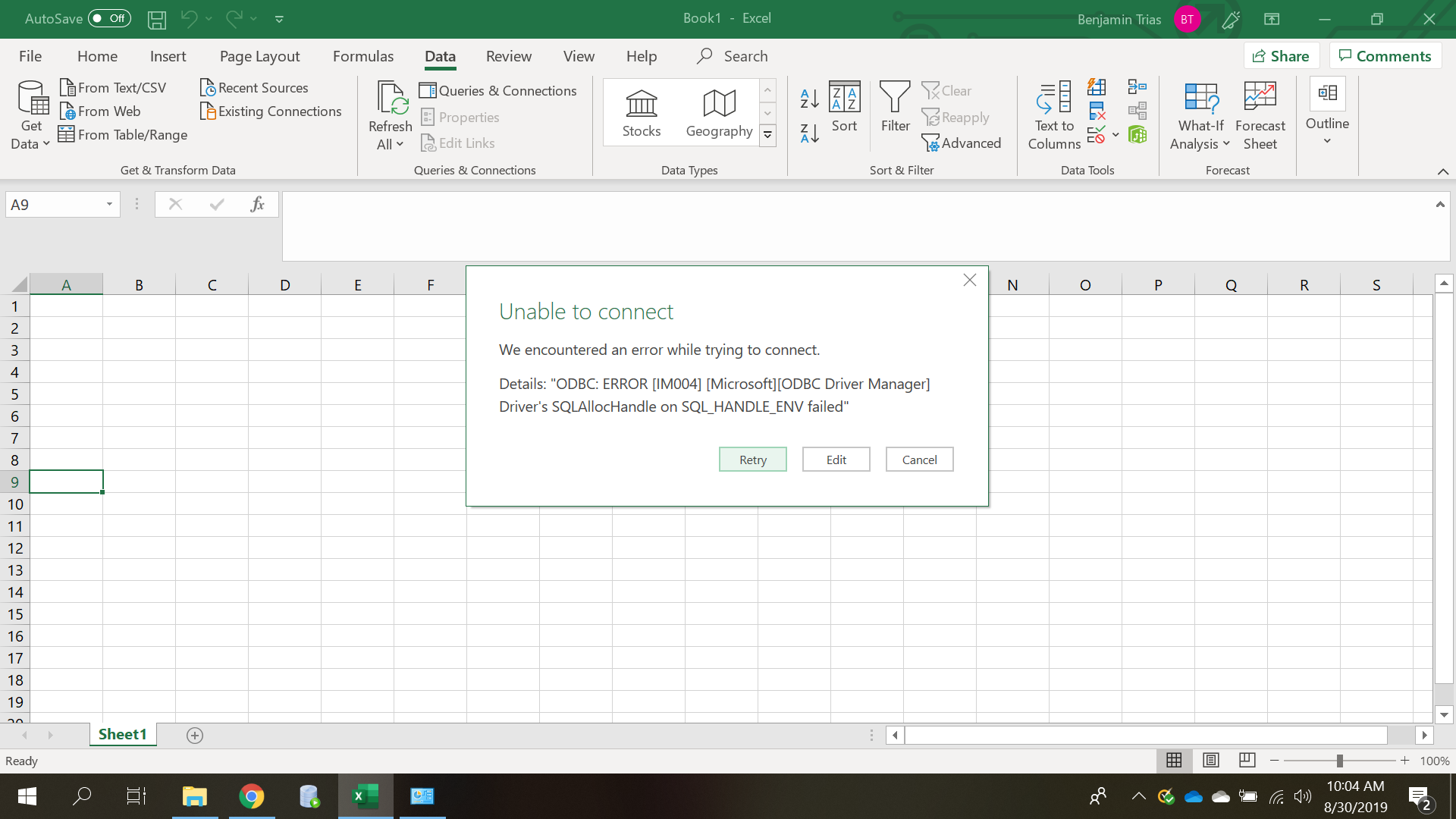Switch to the Home tab
Screen dimensions: 1456x819
97,57
